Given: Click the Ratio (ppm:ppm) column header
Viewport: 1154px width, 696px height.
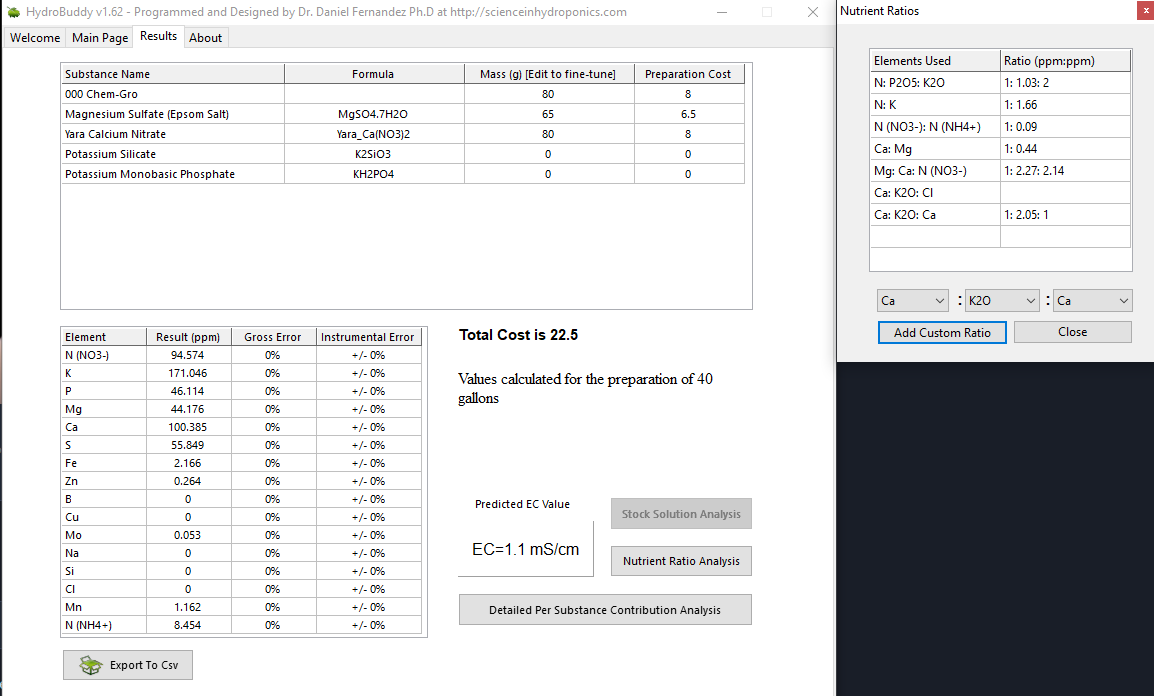Looking at the screenshot, I should point(1066,60).
